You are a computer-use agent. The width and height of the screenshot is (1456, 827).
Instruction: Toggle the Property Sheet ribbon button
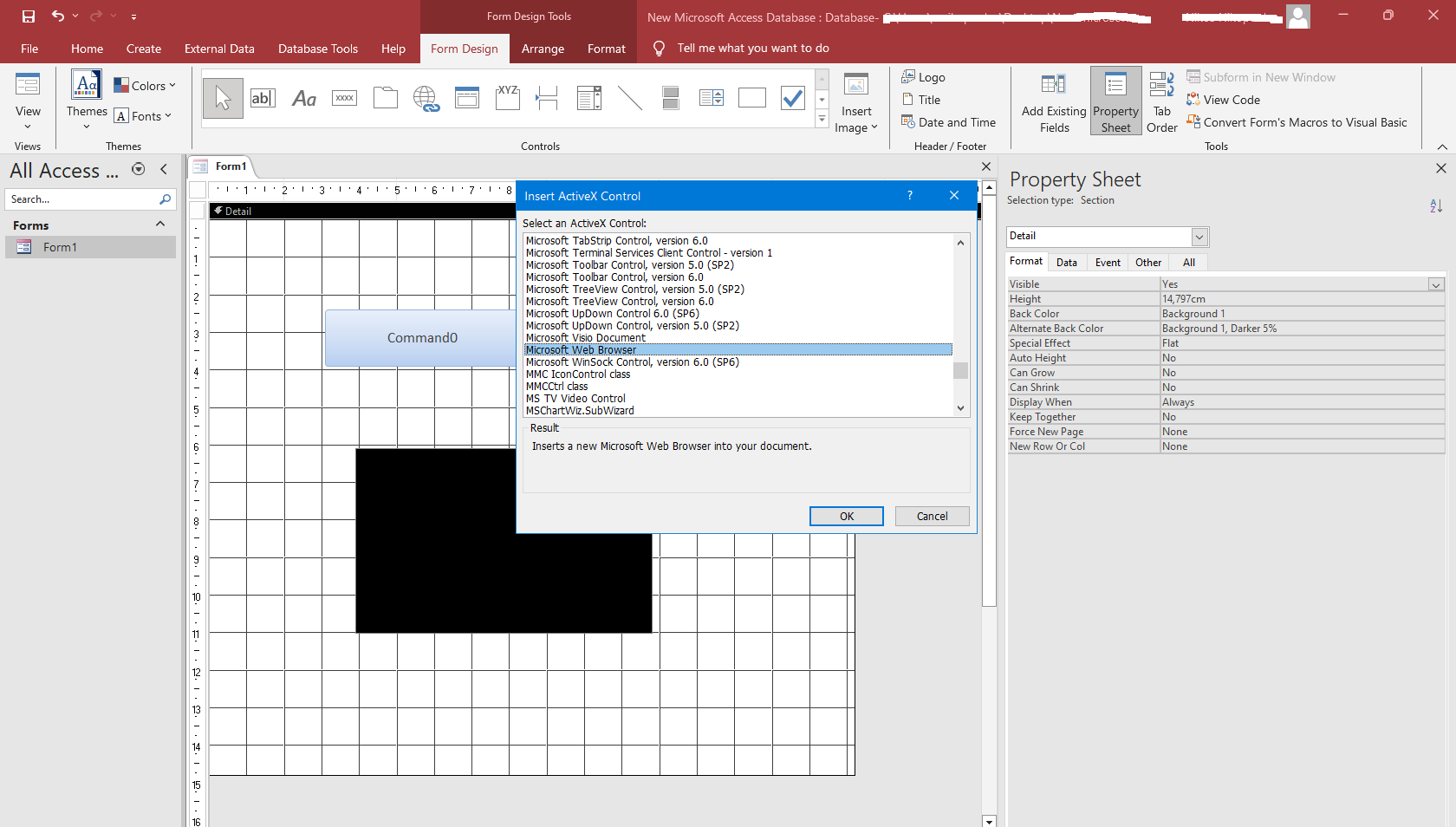click(1115, 102)
